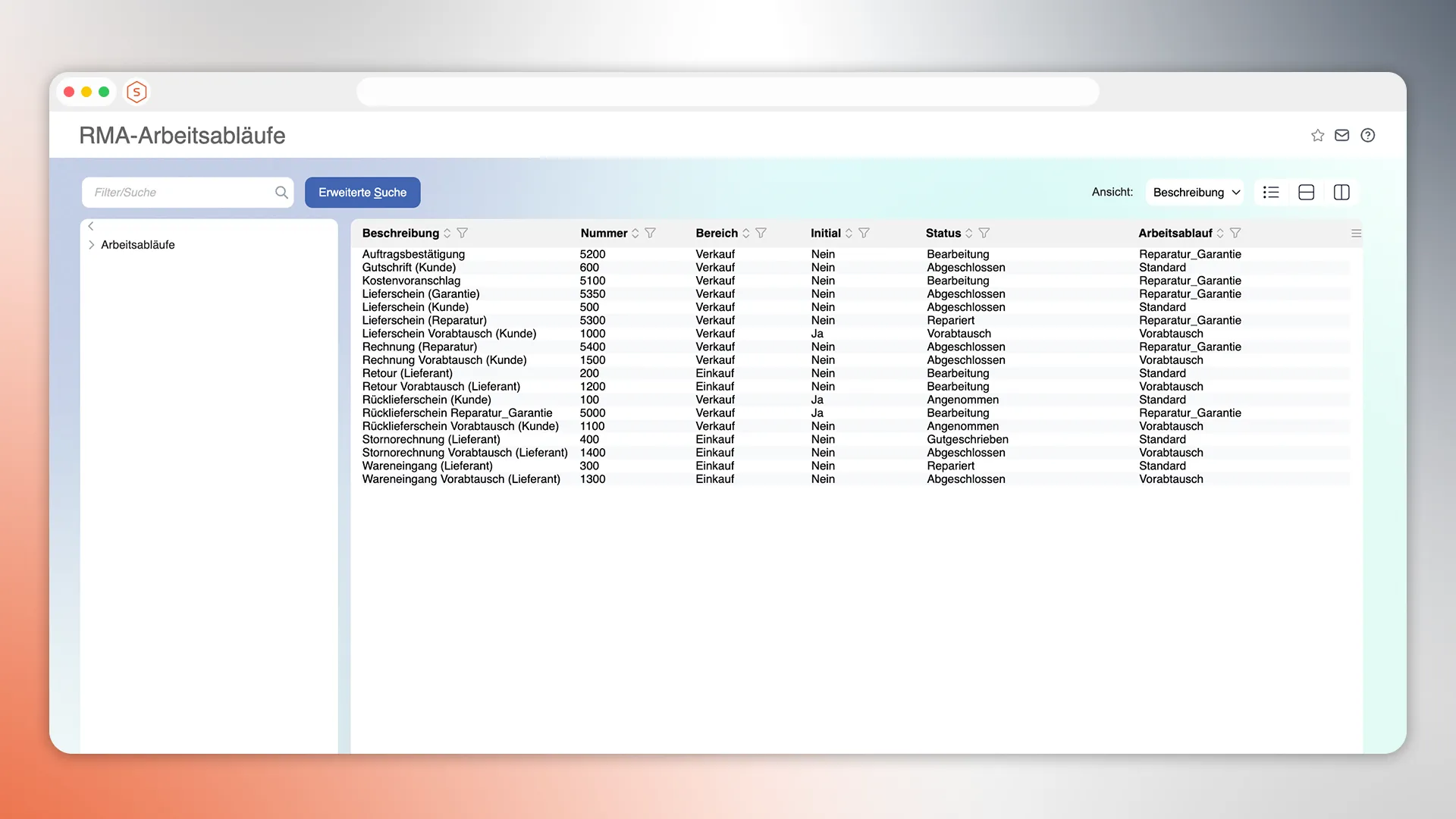Collapse the left sidebar panel chevron
This screenshot has height=819, width=1456.
point(91,226)
